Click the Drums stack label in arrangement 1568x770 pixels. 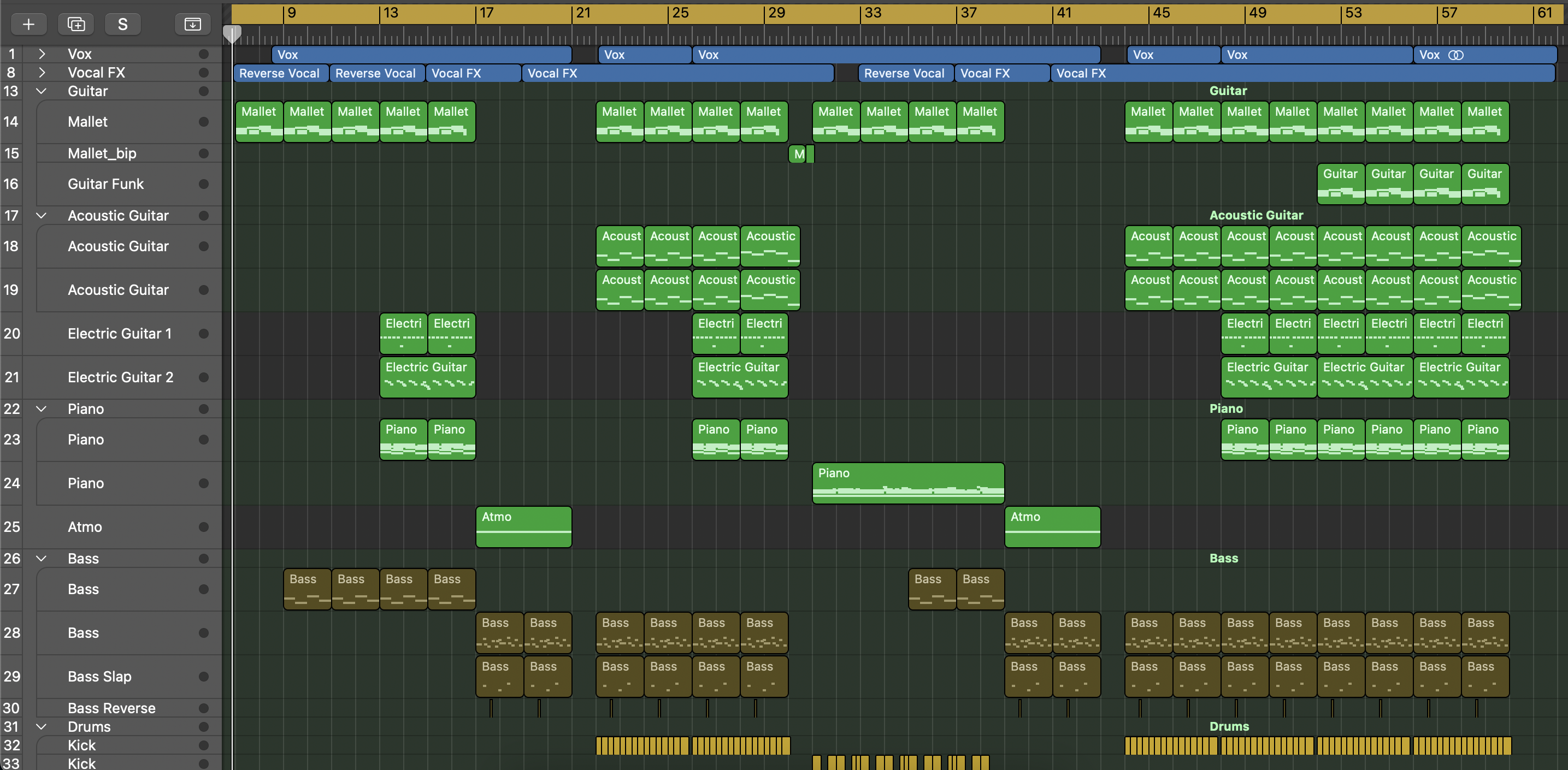click(1229, 726)
